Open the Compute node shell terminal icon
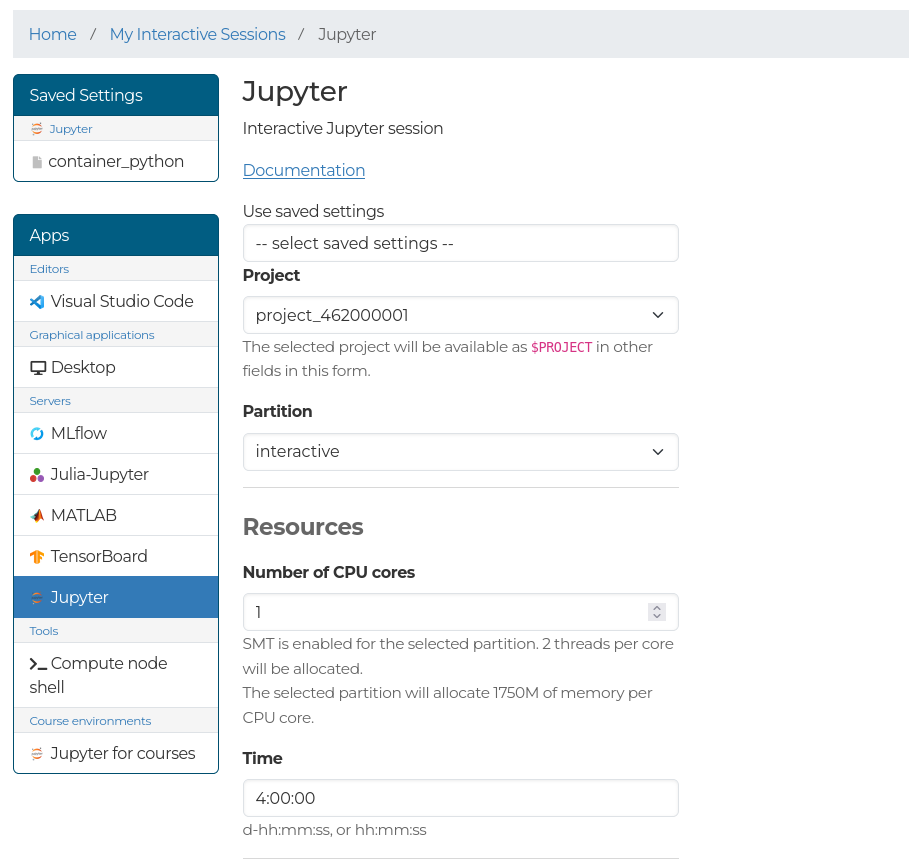 pyautogui.click(x=36, y=663)
